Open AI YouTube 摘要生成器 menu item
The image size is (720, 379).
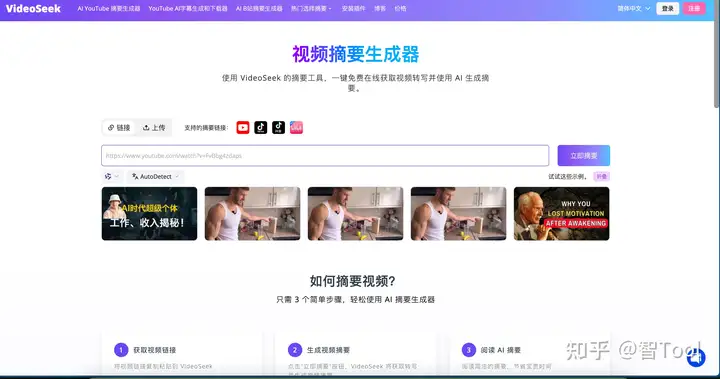109,8
